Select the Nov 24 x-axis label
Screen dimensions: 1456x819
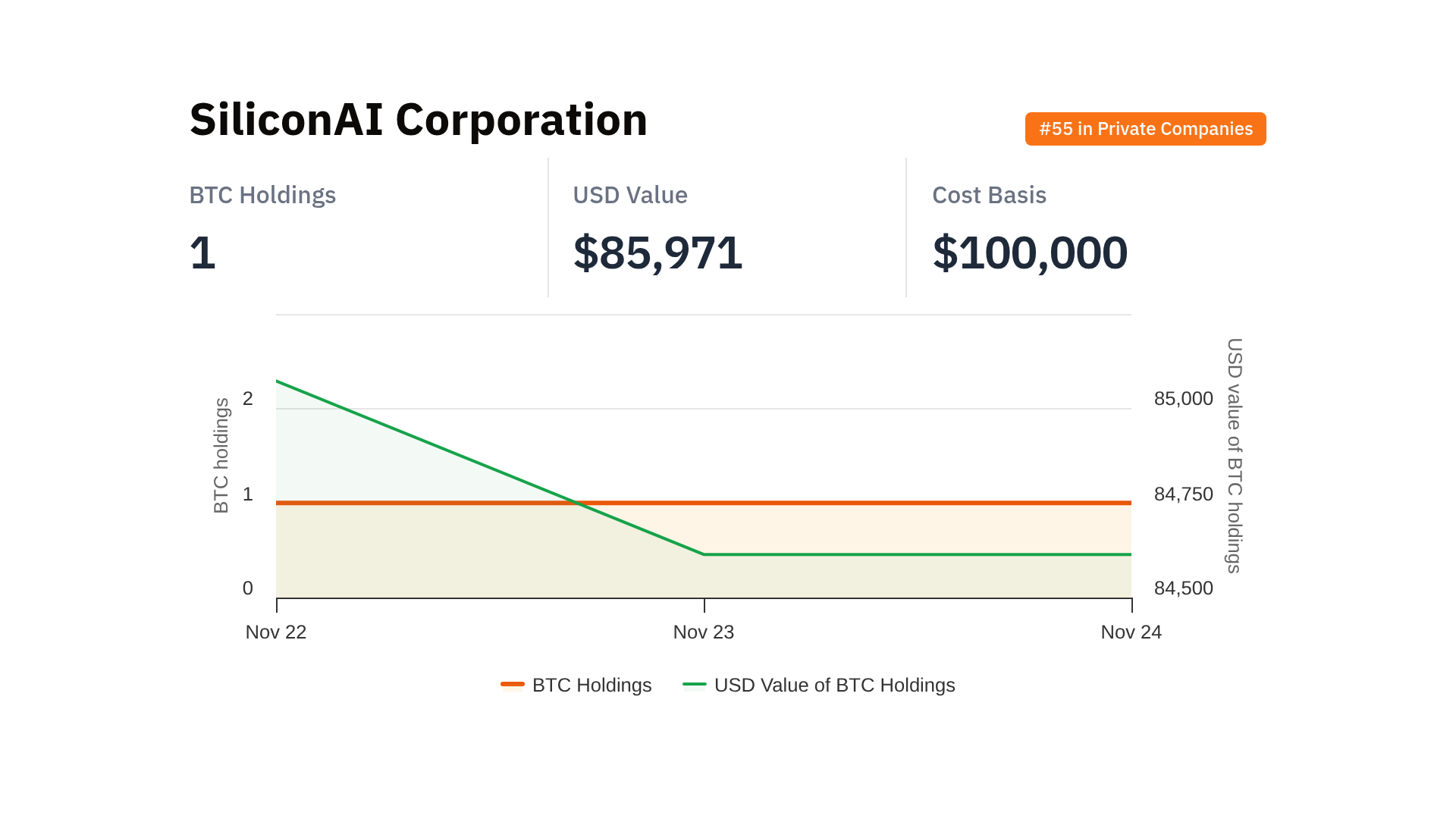coord(1131,632)
